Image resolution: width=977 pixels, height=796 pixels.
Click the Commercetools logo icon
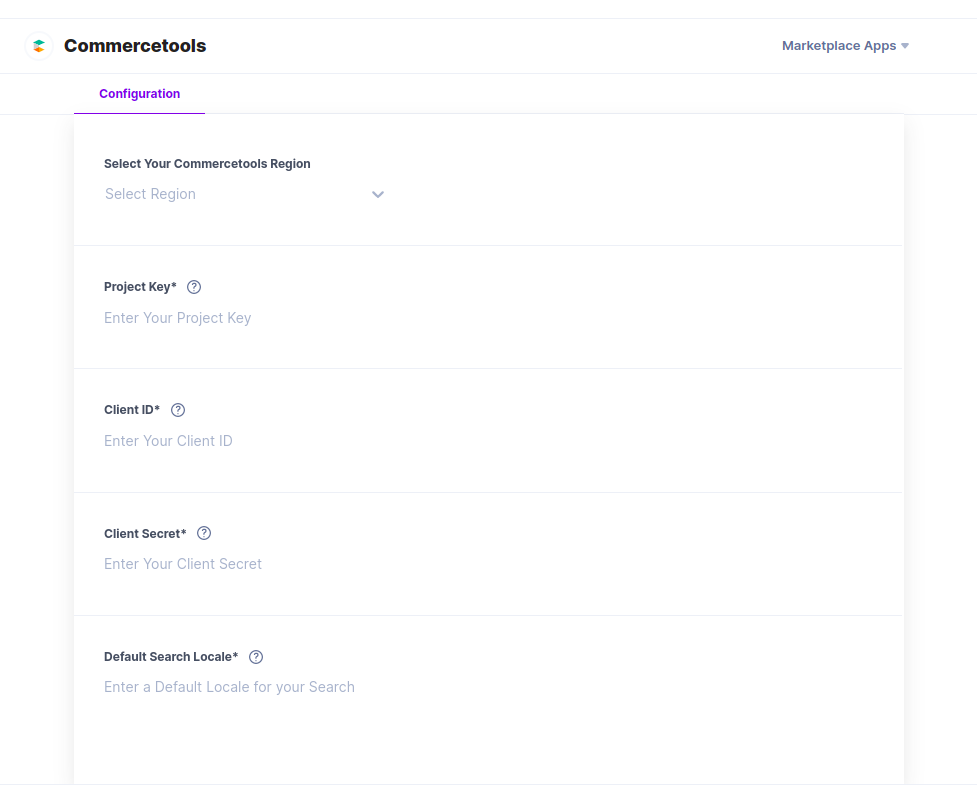coord(39,46)
